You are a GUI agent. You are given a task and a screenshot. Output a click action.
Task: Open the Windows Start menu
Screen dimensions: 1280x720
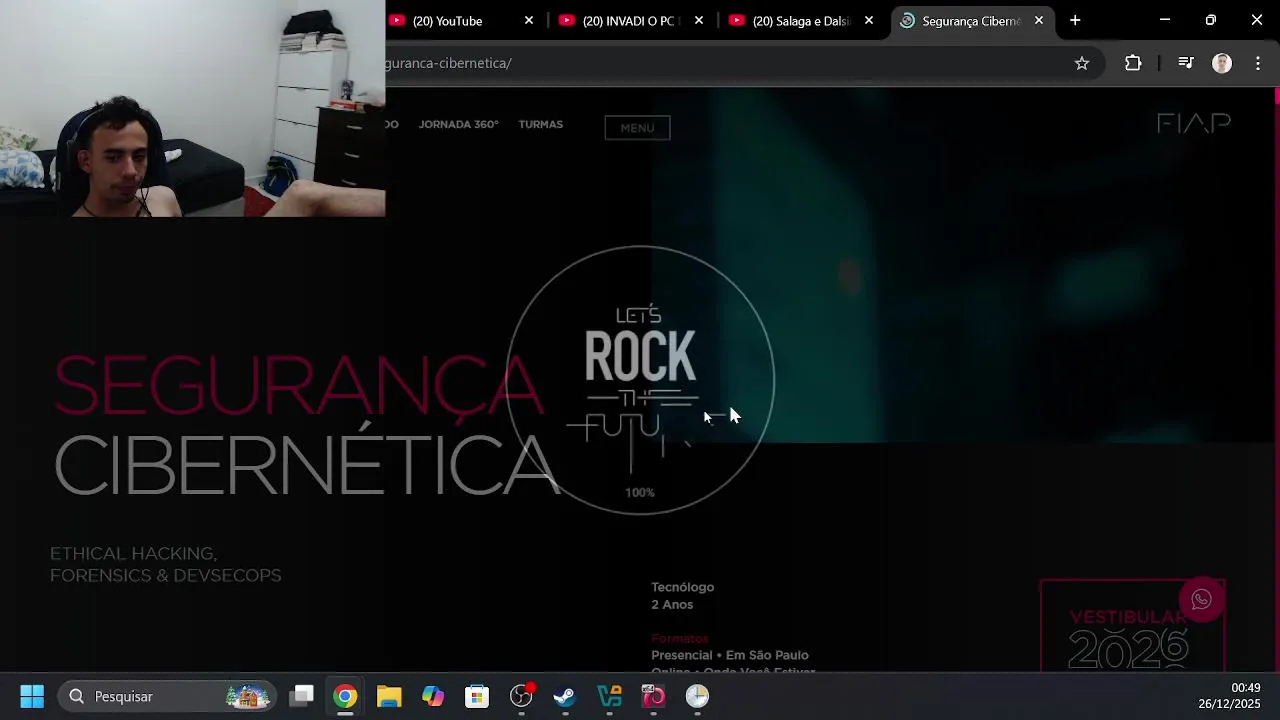click(x=32, y=696)
